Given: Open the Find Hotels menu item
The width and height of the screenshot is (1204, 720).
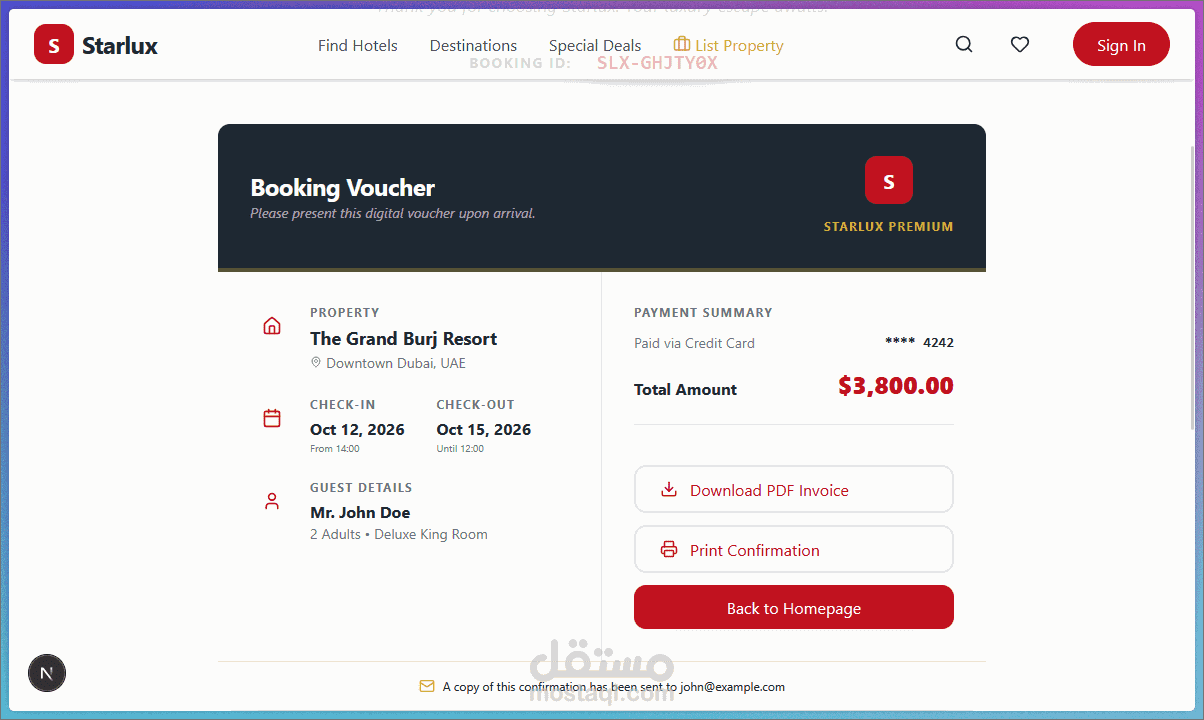Looking at the screenshot, I should (x=357, y=46).
